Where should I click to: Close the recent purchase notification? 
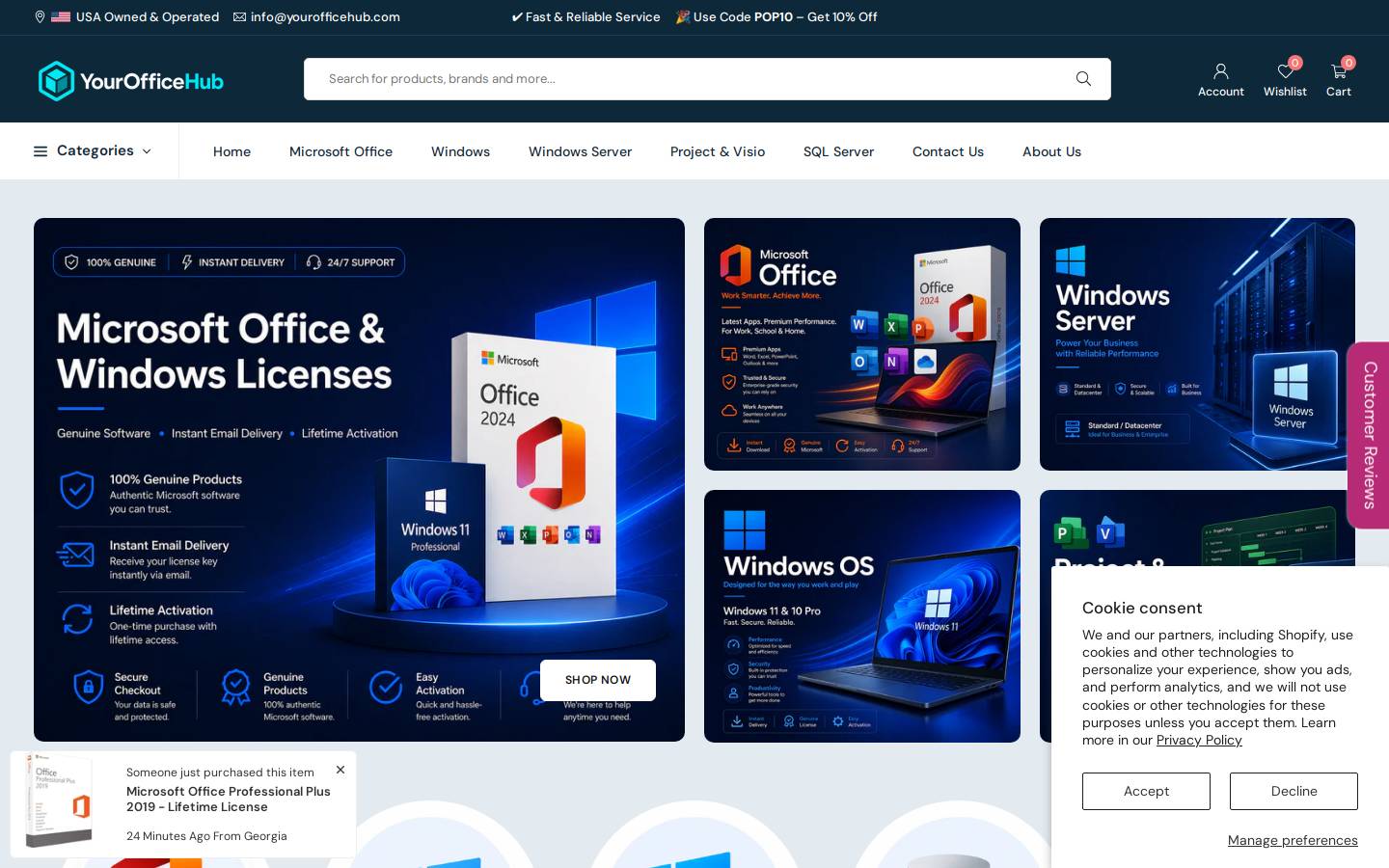pyautogui.click(x=340, y=770)
